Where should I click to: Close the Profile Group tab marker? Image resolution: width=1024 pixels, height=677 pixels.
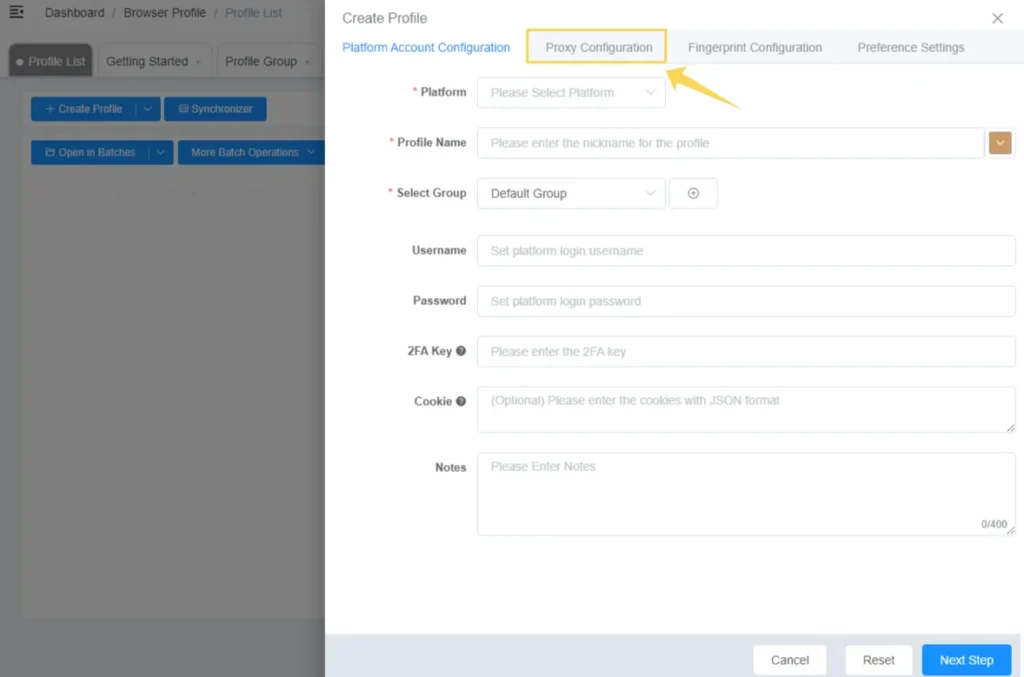[308, 62]
